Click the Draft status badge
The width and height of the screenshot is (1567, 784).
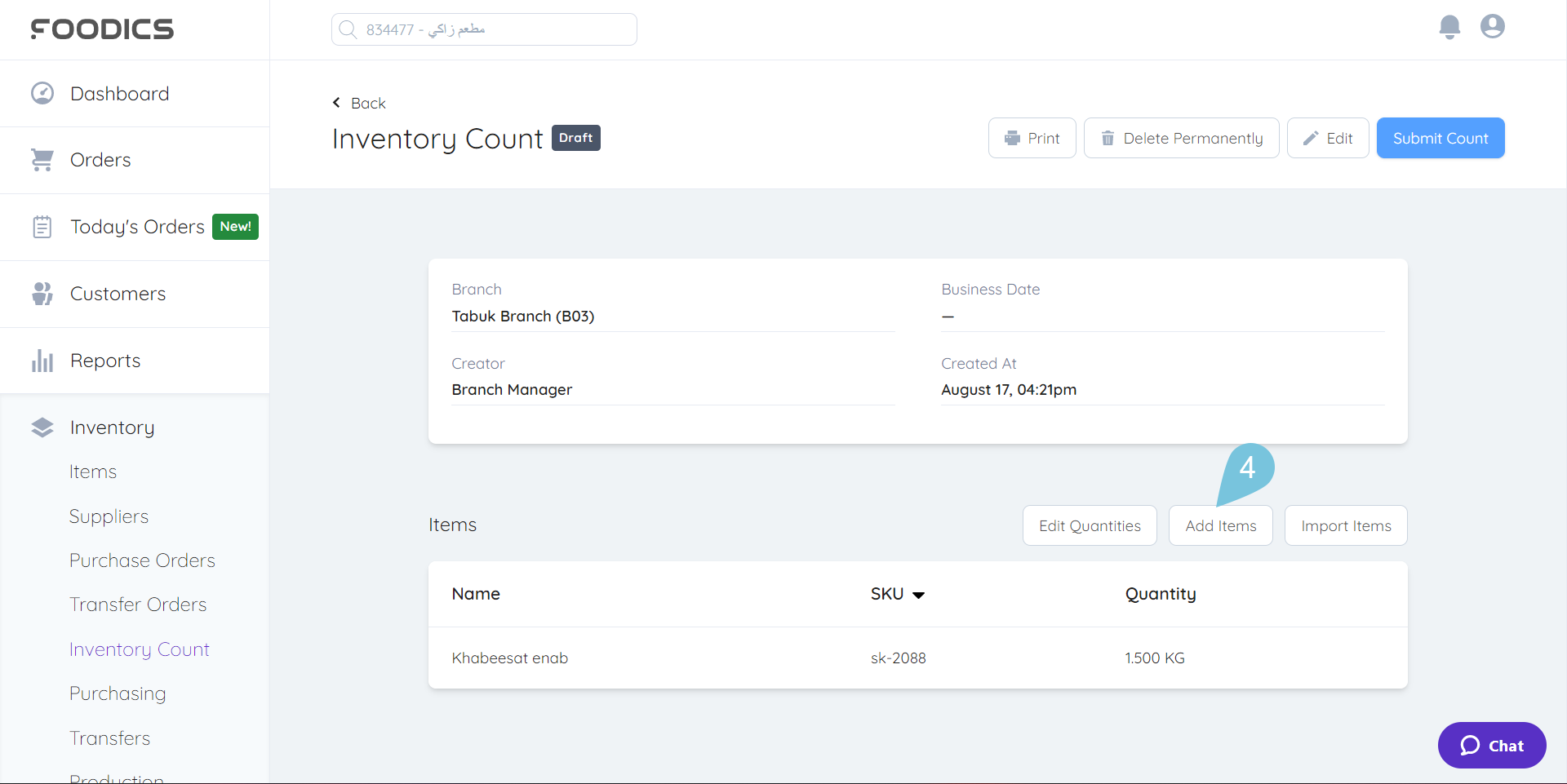pyautogui.click(x=576, y=138)
